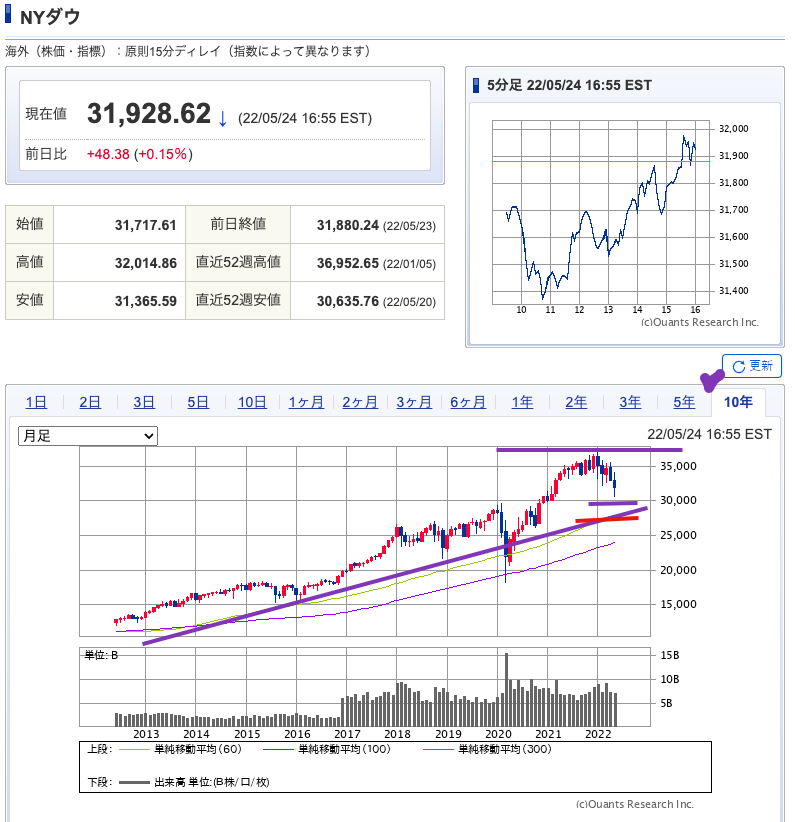Select the 1日 chart period tab
The image size is (795, 822).
tap(36, 402)
